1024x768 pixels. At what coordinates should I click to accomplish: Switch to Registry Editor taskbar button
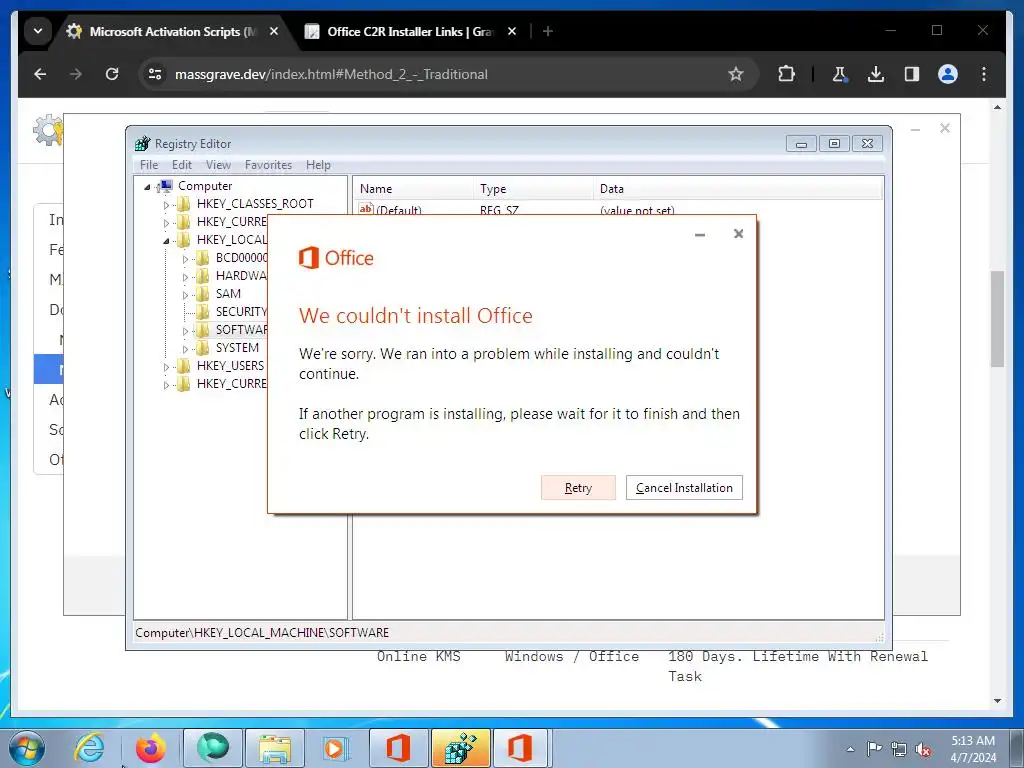coord(460,748)
